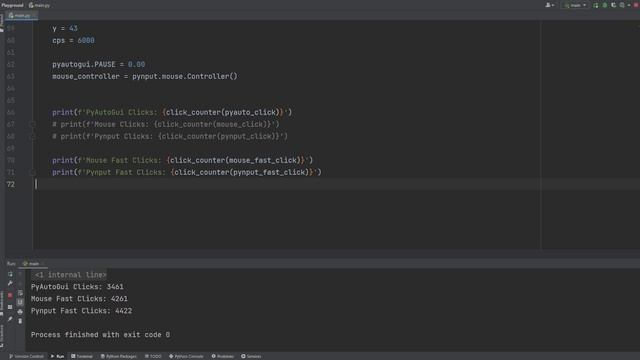Click output 'Pynput Fast Clicks: 4422'
This screenshot has height=360, width=640.
81,311
